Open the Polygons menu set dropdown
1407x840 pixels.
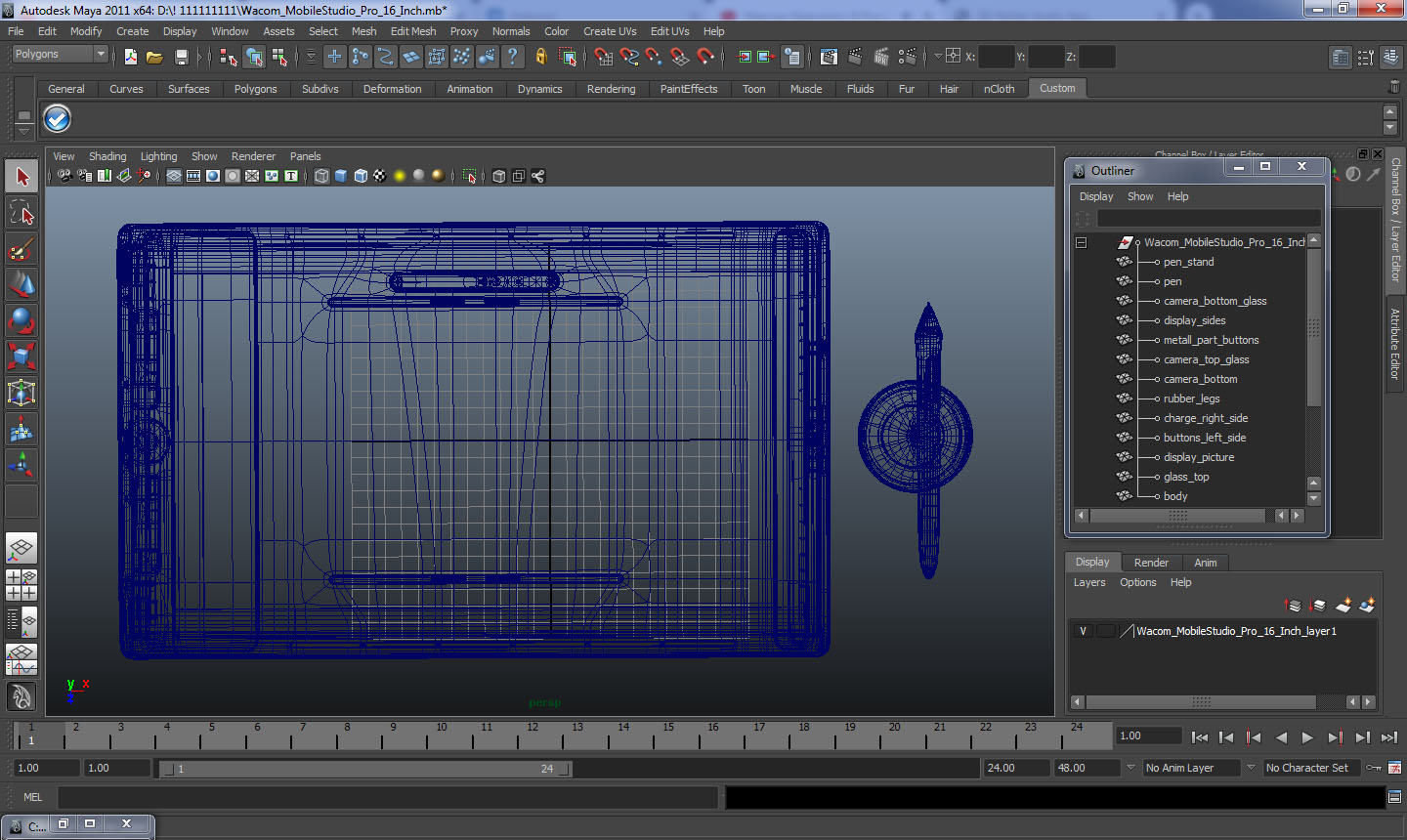point(59,55)
